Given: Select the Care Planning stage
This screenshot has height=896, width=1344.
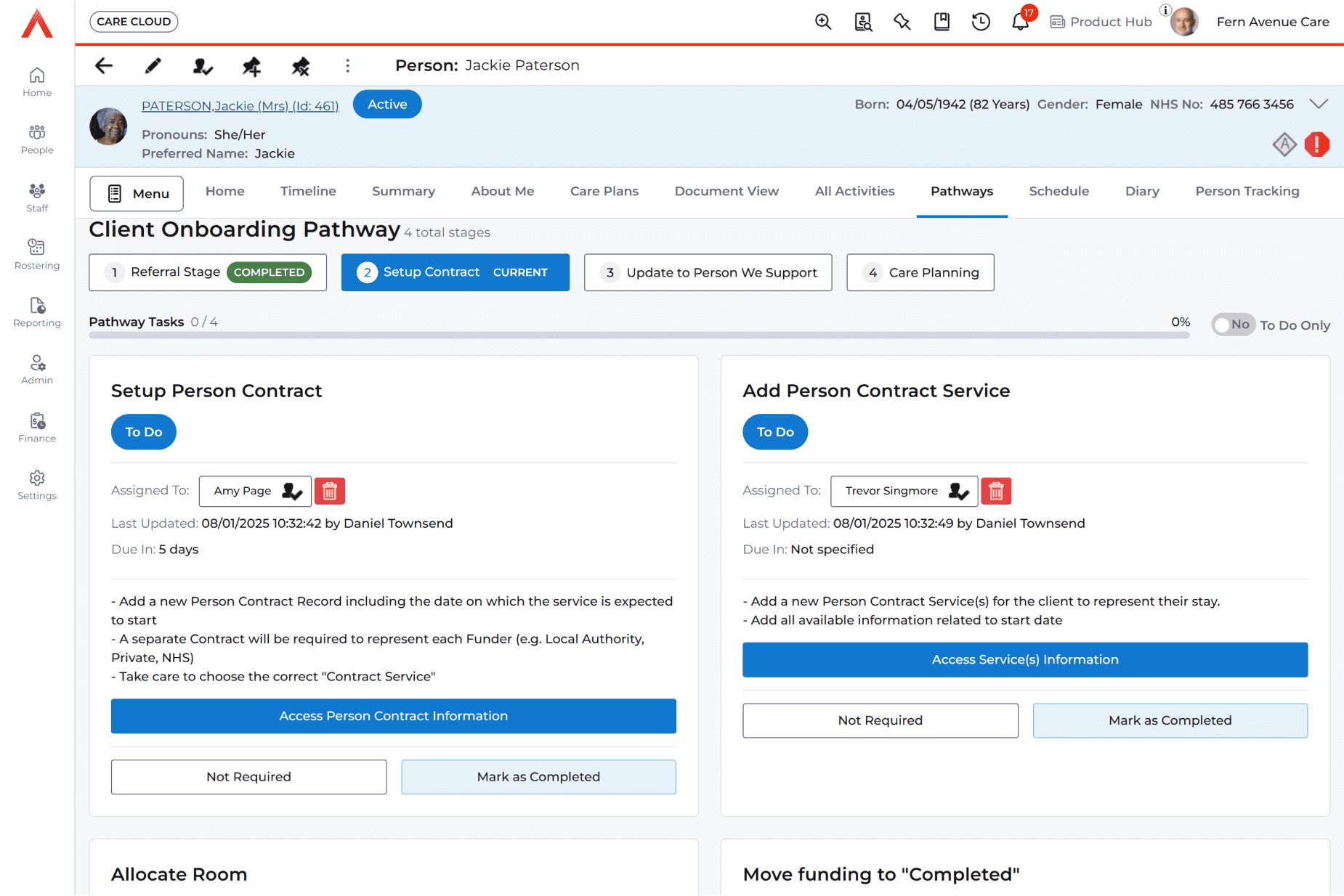Looking at the screenshot, I should (x=920, y=272).
